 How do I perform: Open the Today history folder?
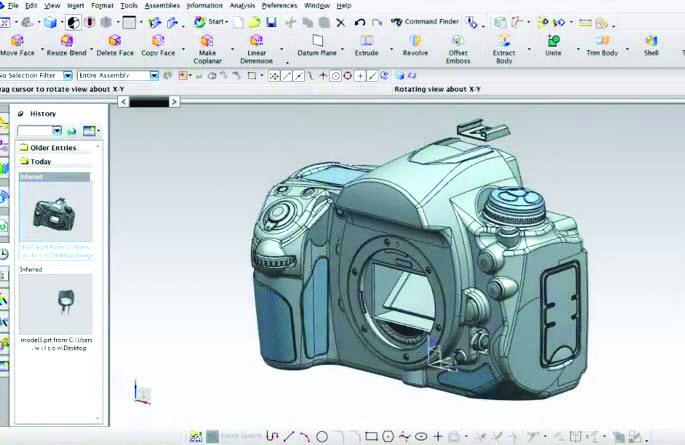(x=36, y=162)
